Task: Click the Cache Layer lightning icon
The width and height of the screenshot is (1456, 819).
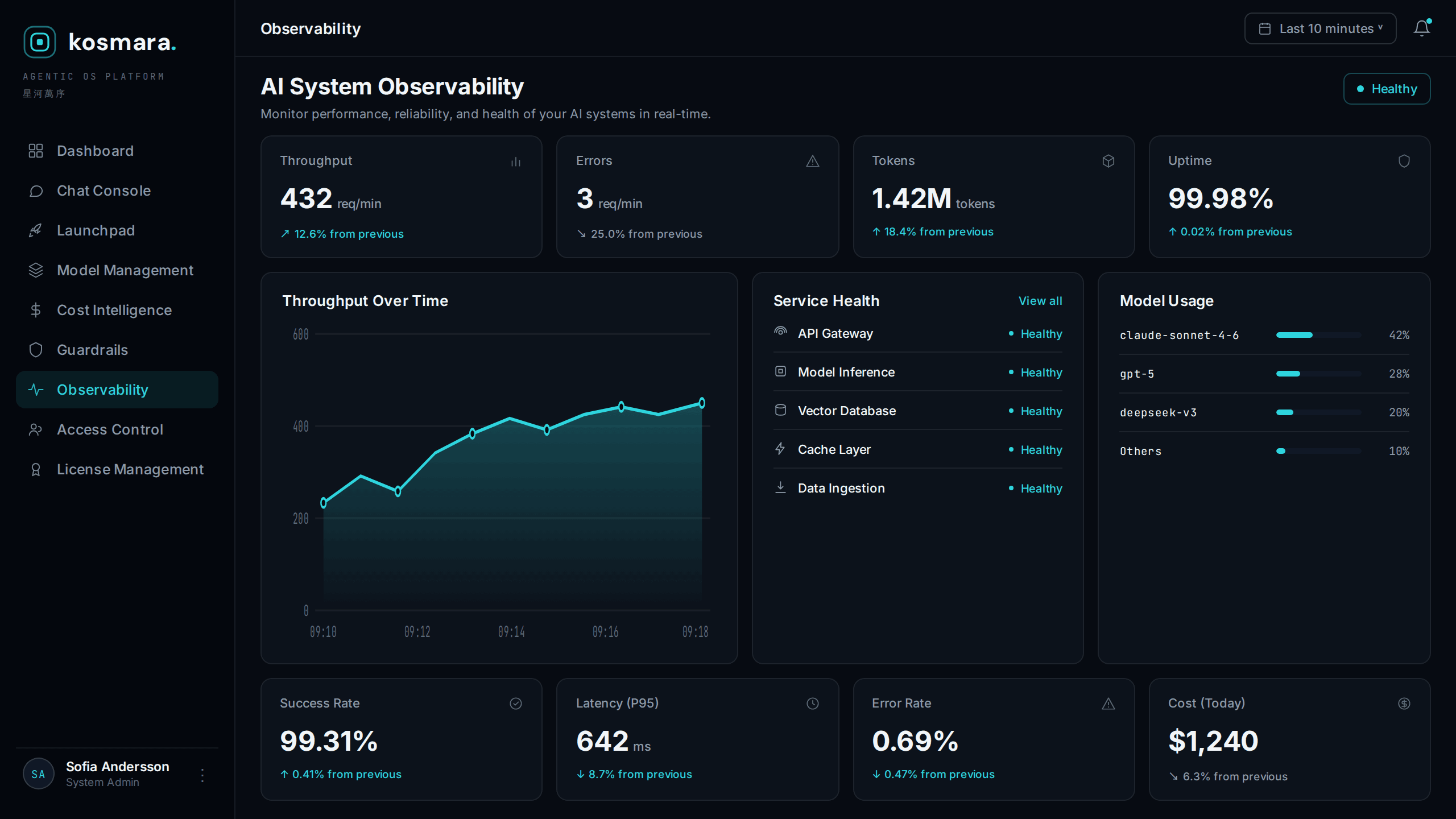Action: tap(780, 449)
